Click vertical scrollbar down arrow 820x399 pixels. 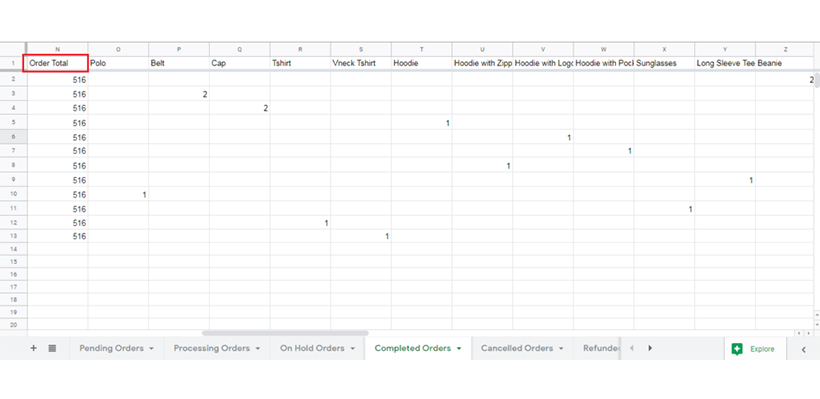817,324
